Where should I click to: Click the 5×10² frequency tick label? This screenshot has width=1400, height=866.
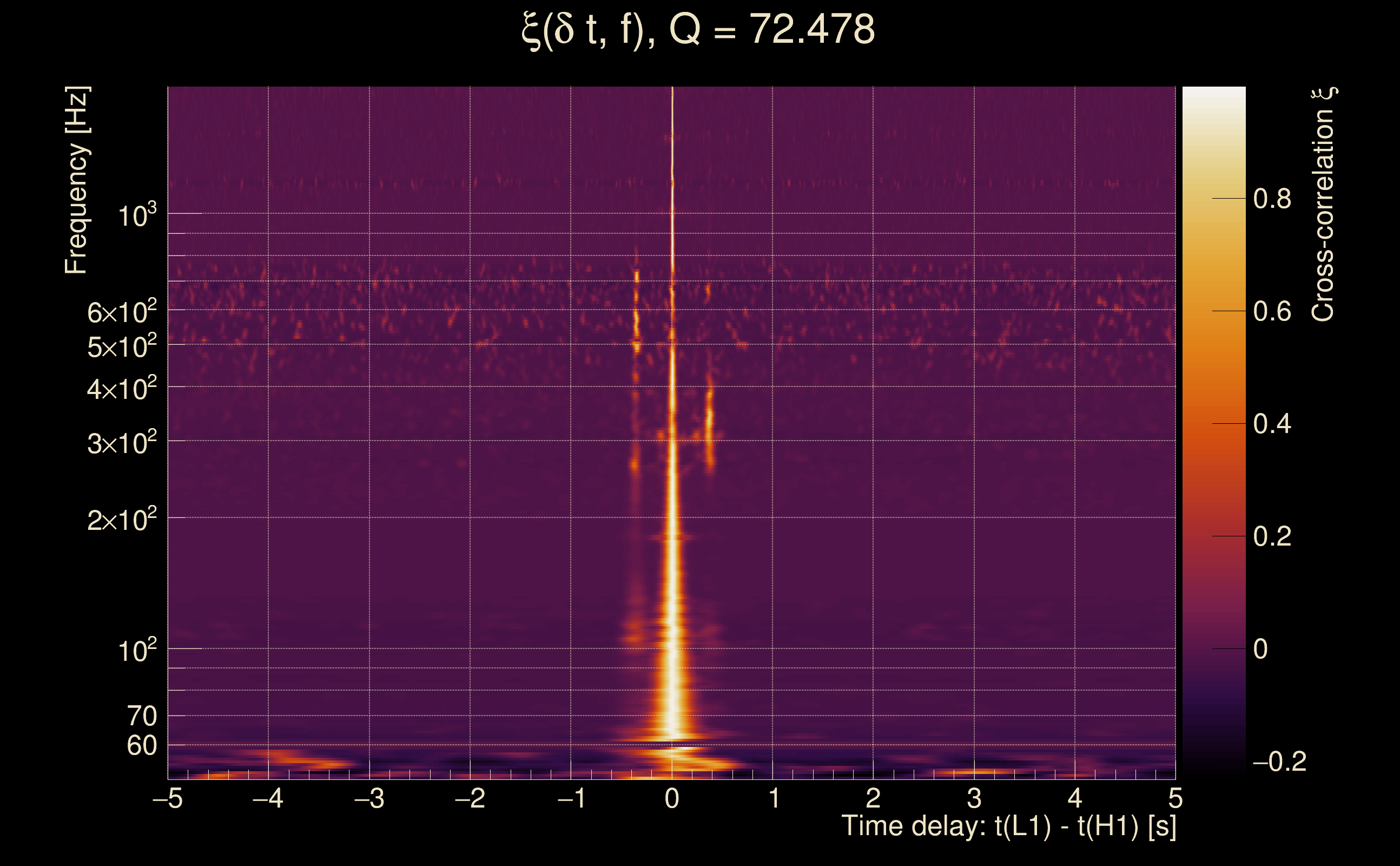[121, 346]
